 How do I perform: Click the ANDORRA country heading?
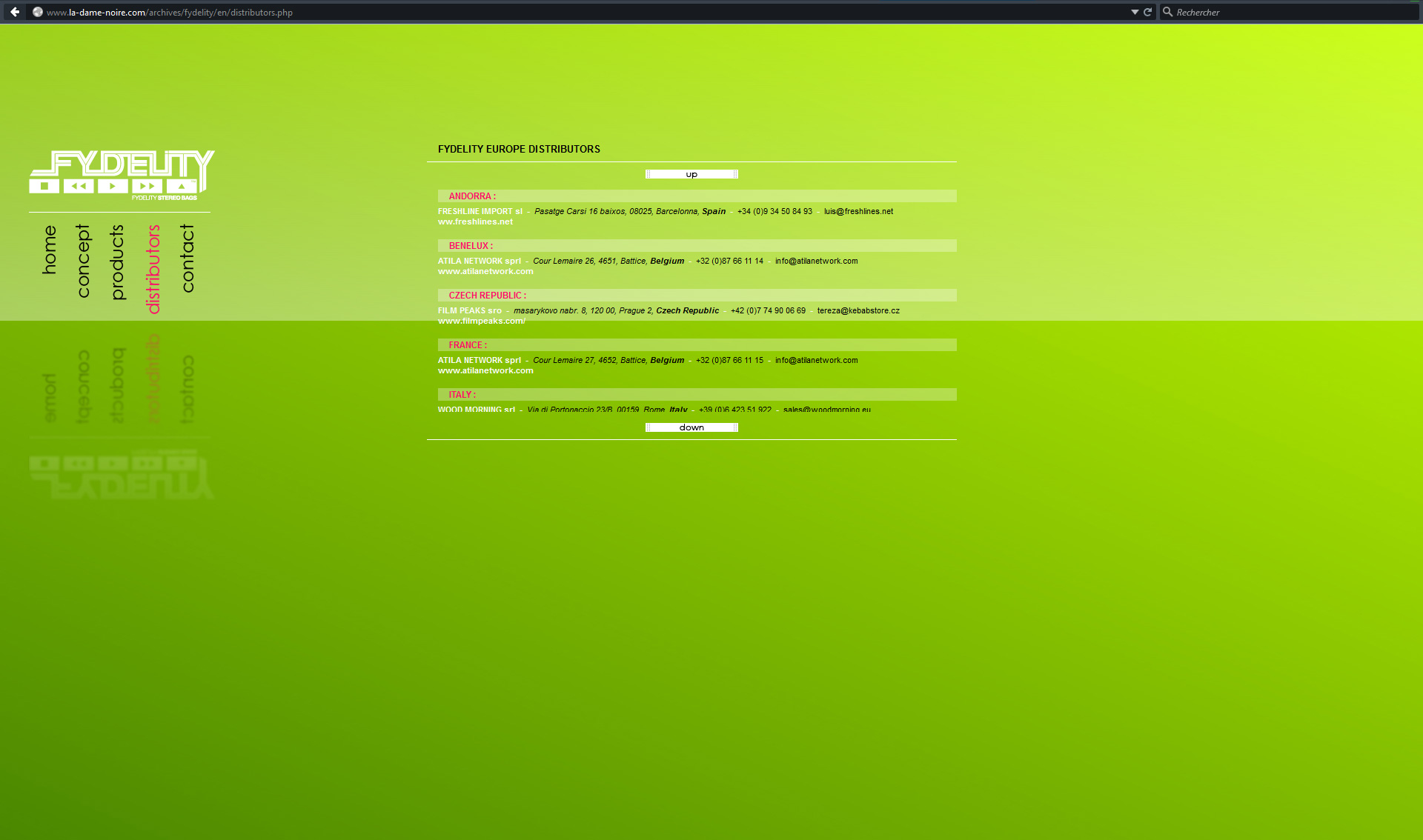click(472, 196)
